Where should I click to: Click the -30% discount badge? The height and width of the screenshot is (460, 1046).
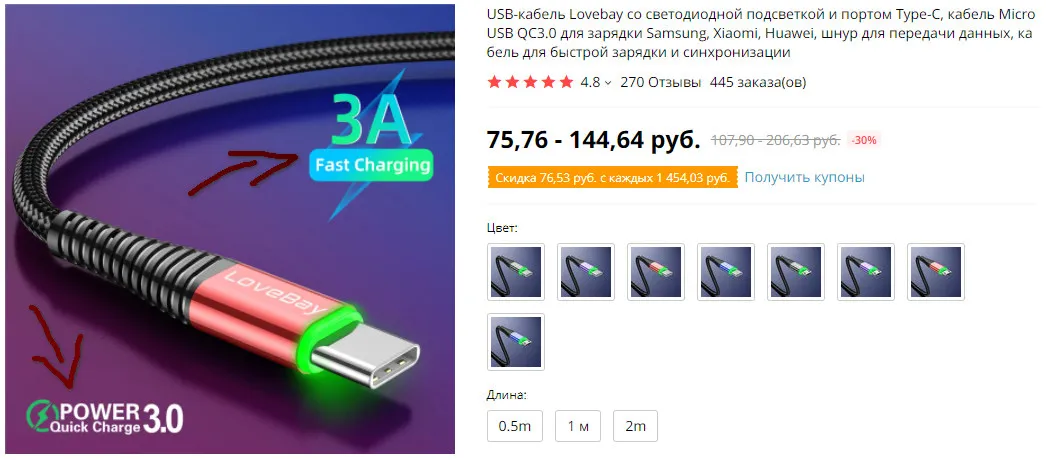click(864, 140)
